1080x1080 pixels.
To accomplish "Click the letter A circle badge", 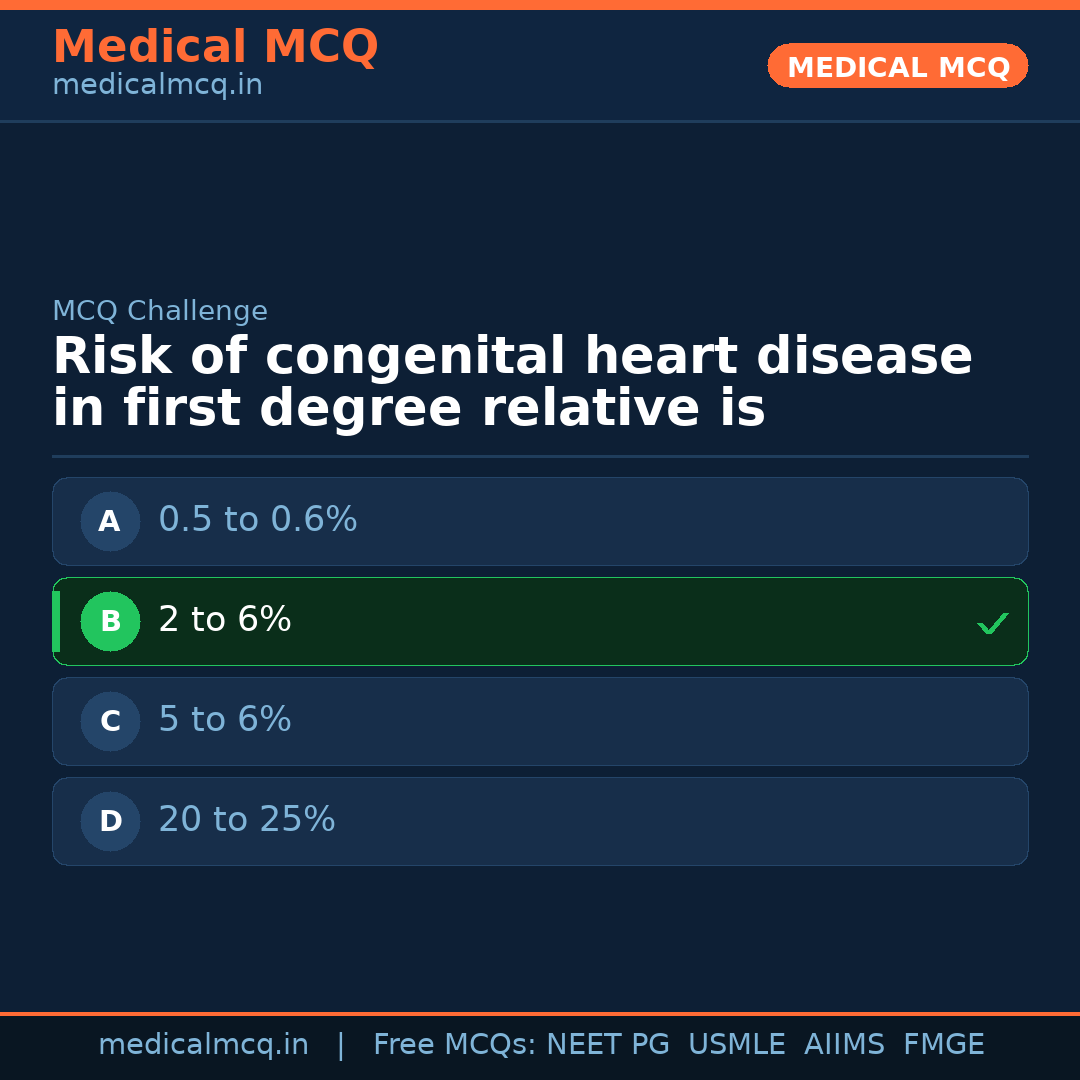I will 110,521.
